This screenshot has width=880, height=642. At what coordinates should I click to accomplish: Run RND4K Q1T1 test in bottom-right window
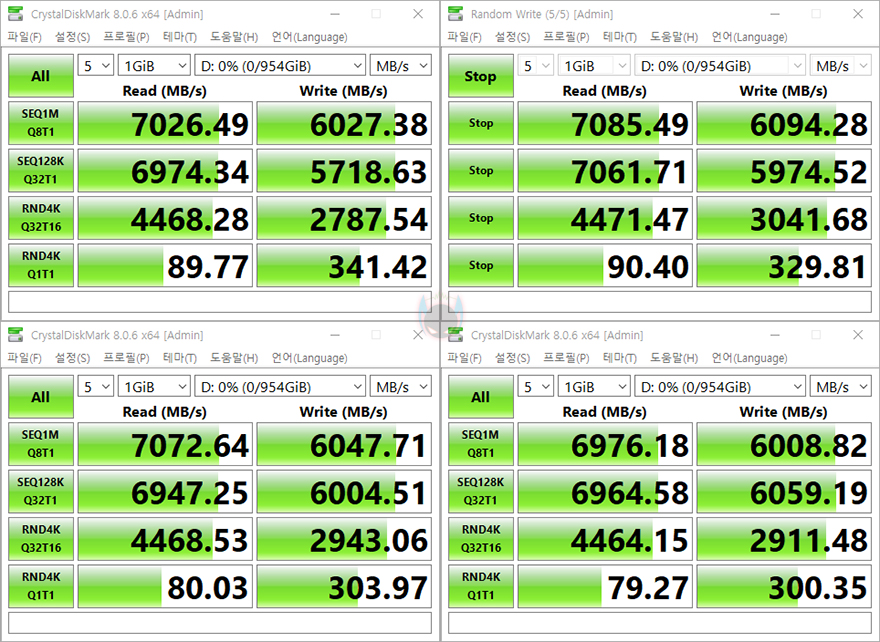point(480,586)
